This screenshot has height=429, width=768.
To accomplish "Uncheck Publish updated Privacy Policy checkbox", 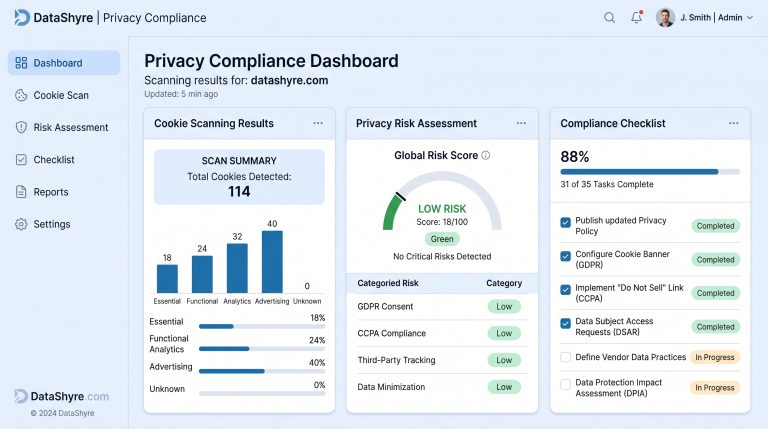I will tap(565, 222).
